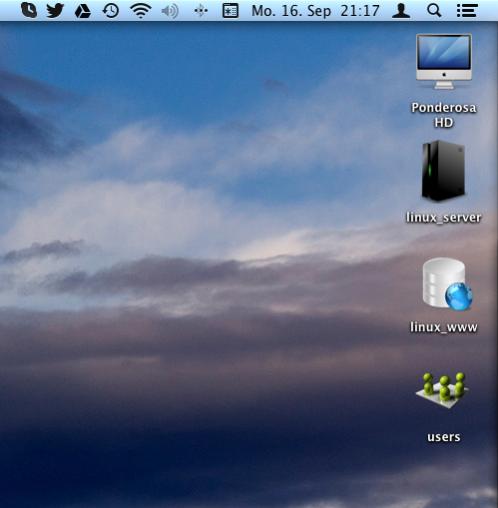Viewport: 498px width, 508px height.
Task: Open the Wi-Fi status menu
Action: pos(141,10)
